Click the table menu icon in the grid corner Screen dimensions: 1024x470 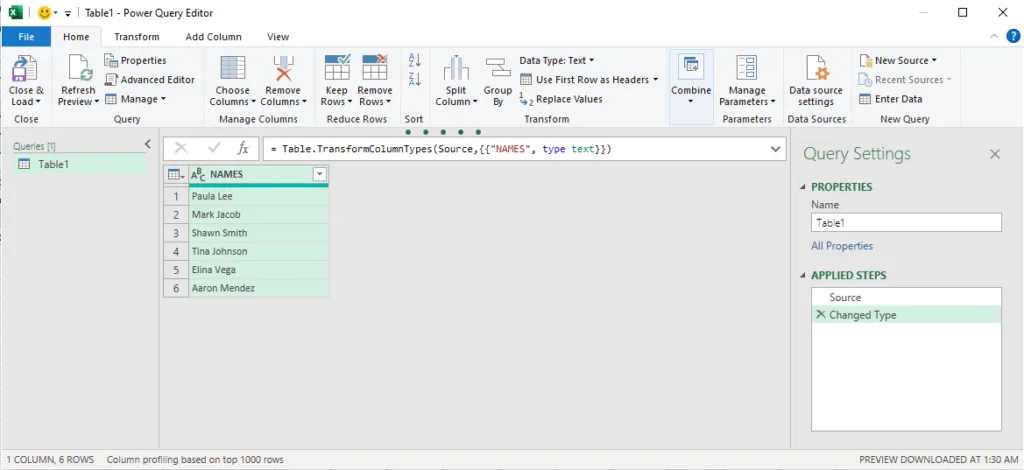(176, 174)
